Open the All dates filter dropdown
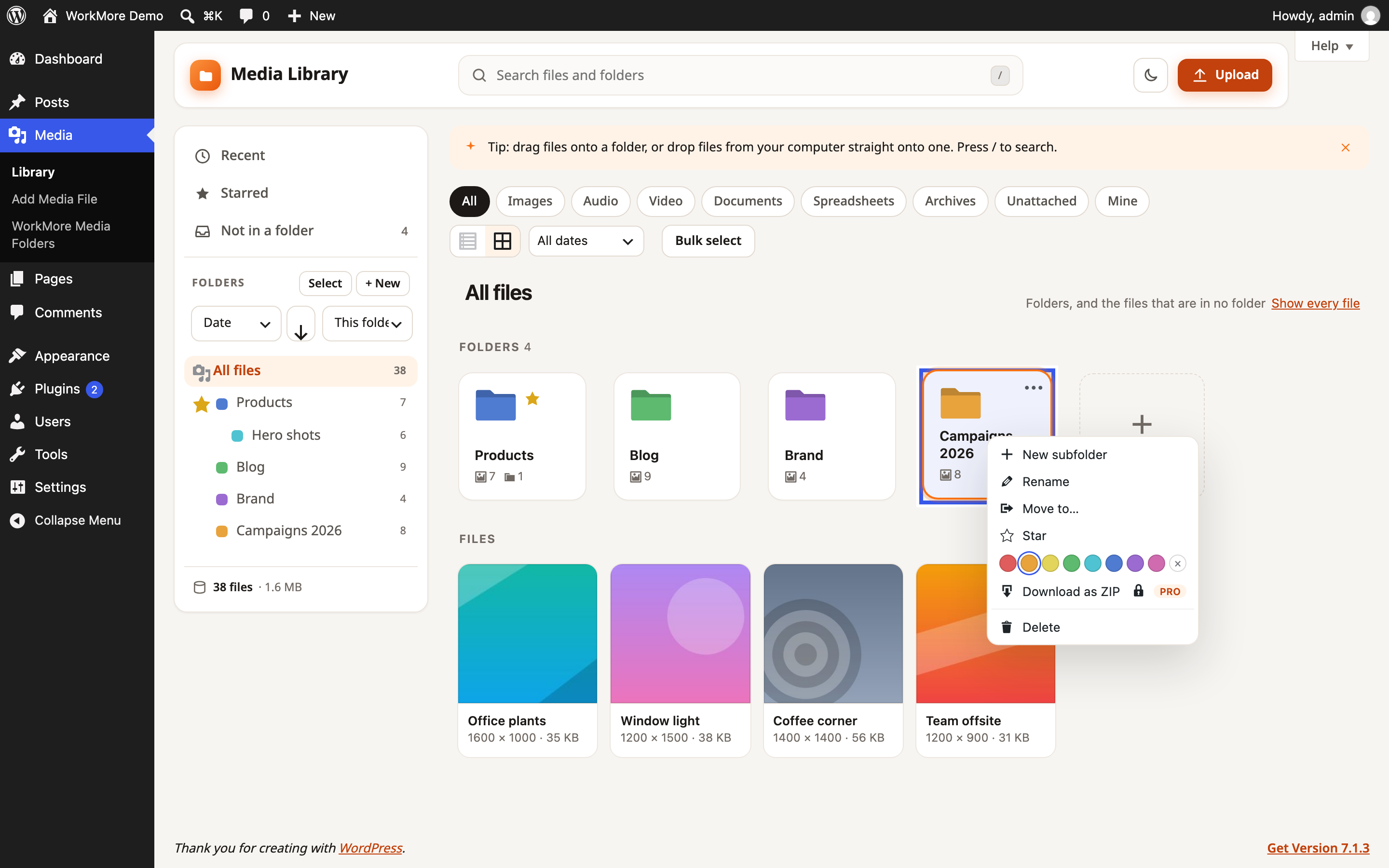The height and width of the screenshot is (868, 1389). (586, 241)
